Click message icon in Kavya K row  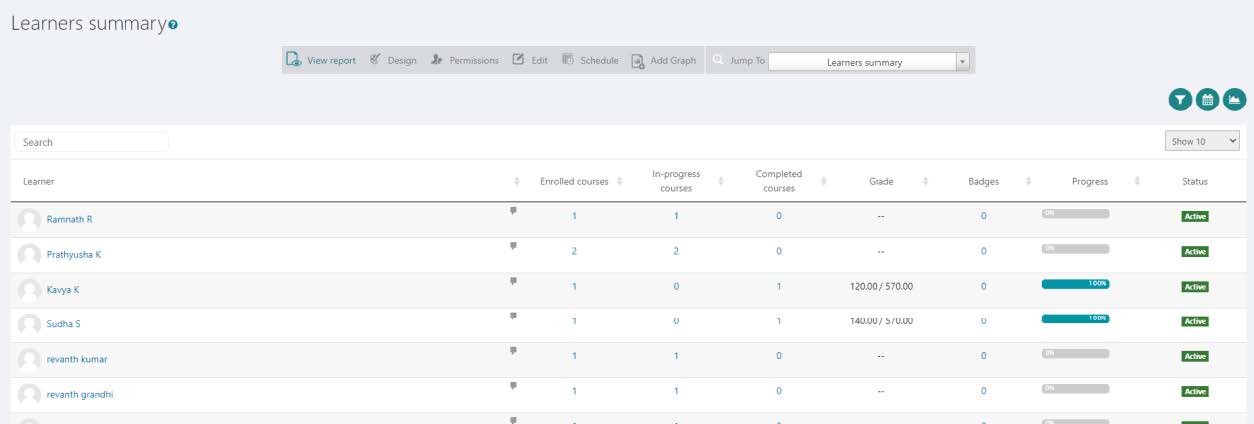(514, 281)
